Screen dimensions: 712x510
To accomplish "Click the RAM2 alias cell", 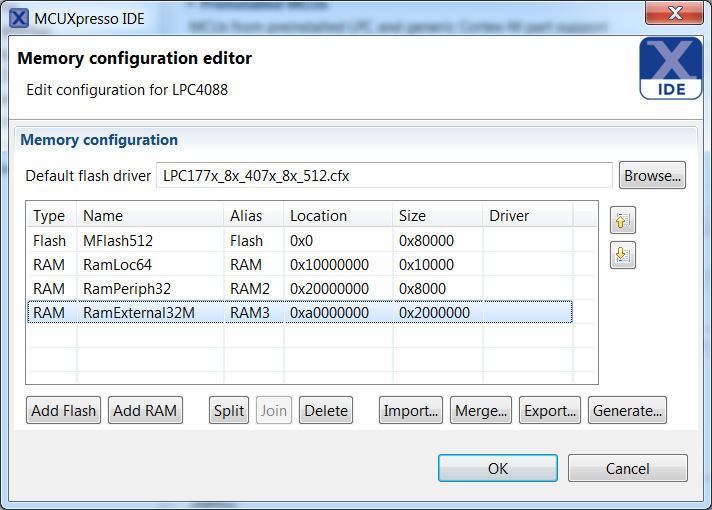I will (254, 289).
